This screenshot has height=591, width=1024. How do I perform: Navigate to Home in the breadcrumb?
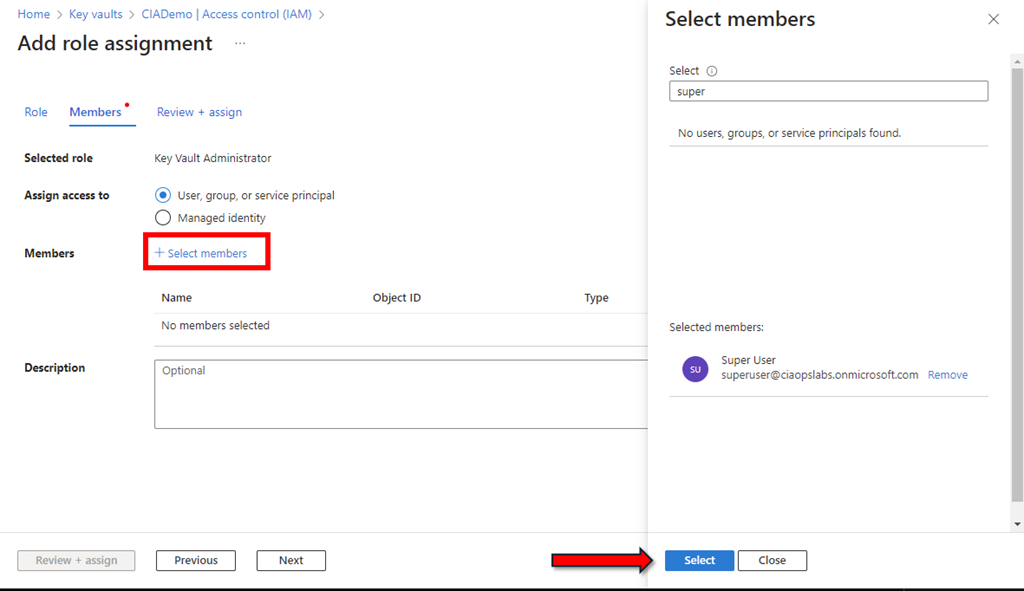tap(34, 14)
